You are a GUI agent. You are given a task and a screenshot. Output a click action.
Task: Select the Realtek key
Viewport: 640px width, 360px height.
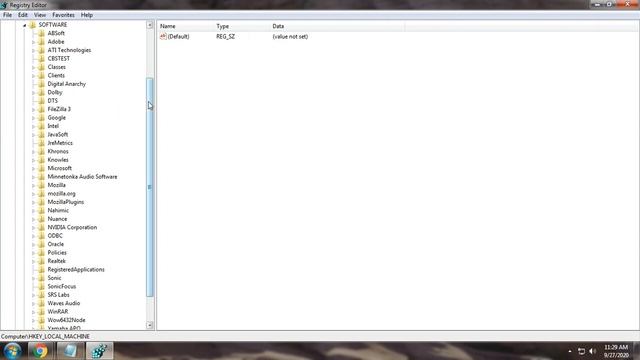56,261
